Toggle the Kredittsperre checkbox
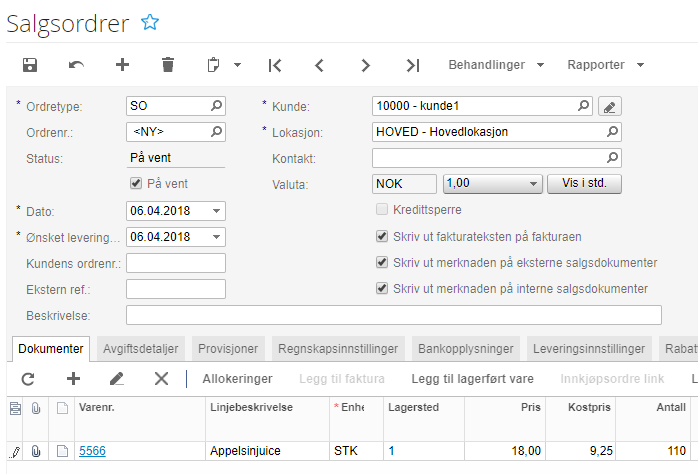 coord(382,209)
